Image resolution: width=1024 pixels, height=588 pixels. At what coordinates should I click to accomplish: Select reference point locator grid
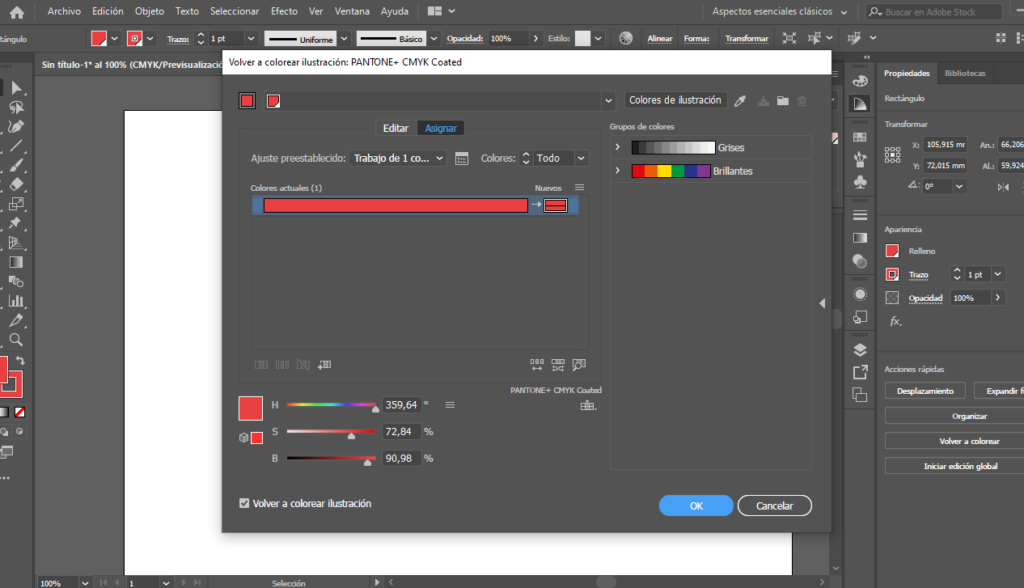pos(893,155)
